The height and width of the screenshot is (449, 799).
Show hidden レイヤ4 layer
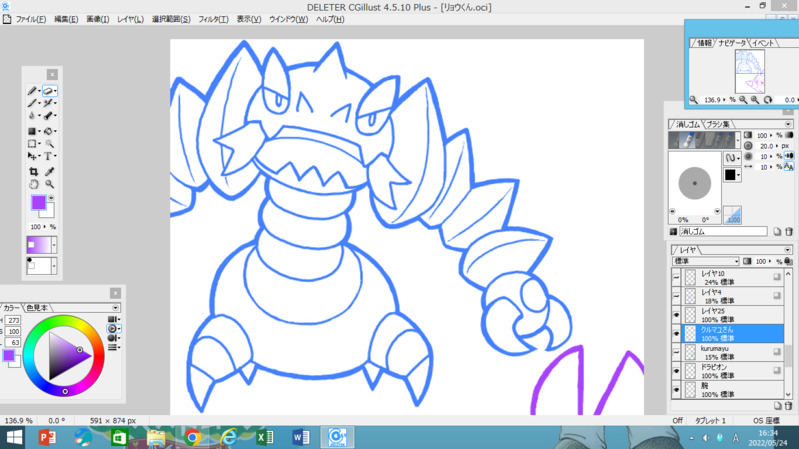(676, 296)
